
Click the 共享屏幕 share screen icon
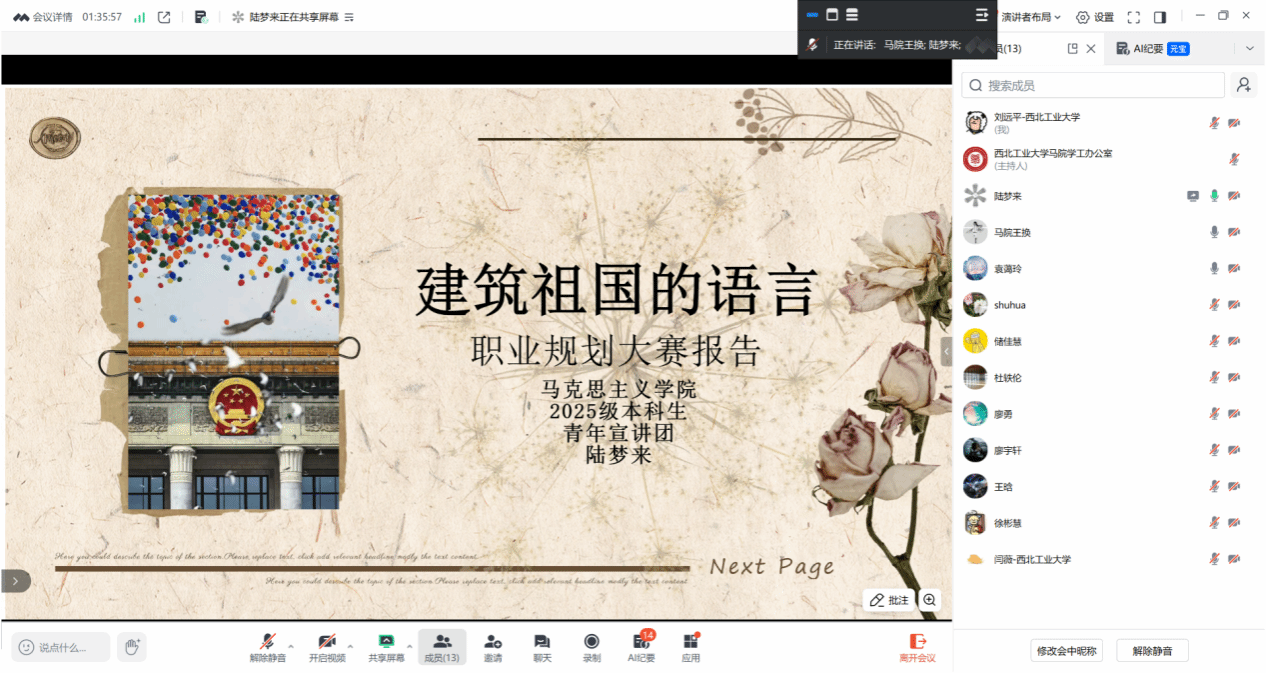pos(386,646)
